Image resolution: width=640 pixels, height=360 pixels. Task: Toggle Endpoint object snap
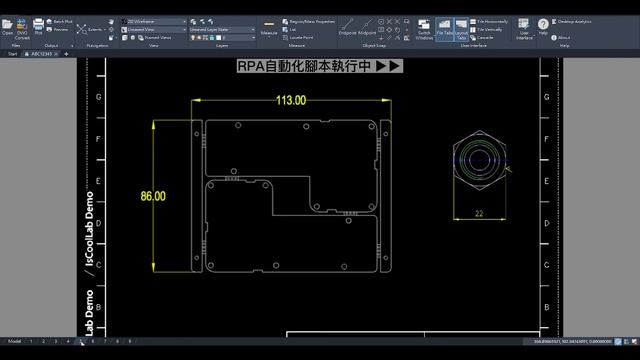coord(347,28)
